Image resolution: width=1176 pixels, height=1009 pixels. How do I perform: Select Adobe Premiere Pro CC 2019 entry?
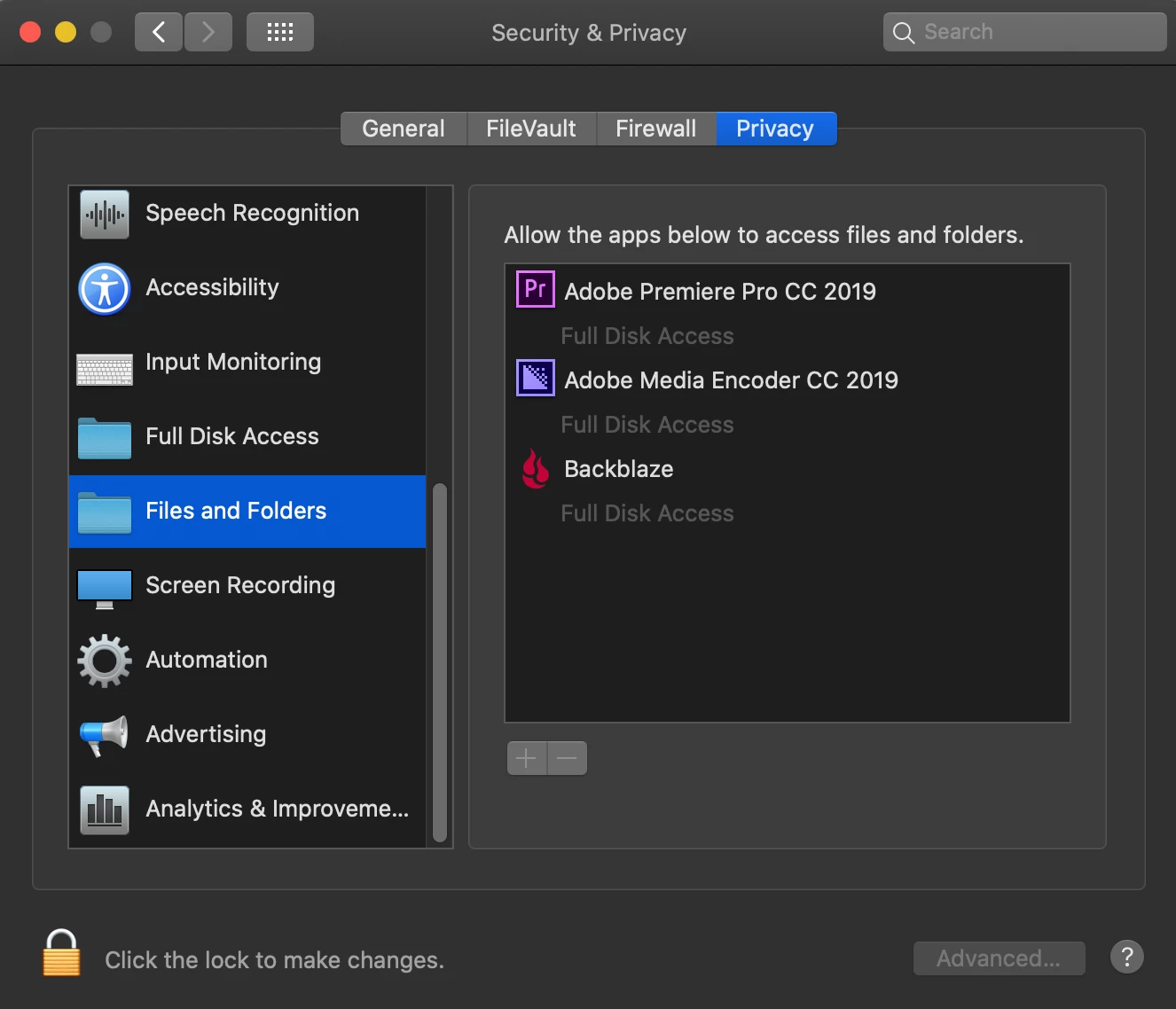click(x=788, y=291)
